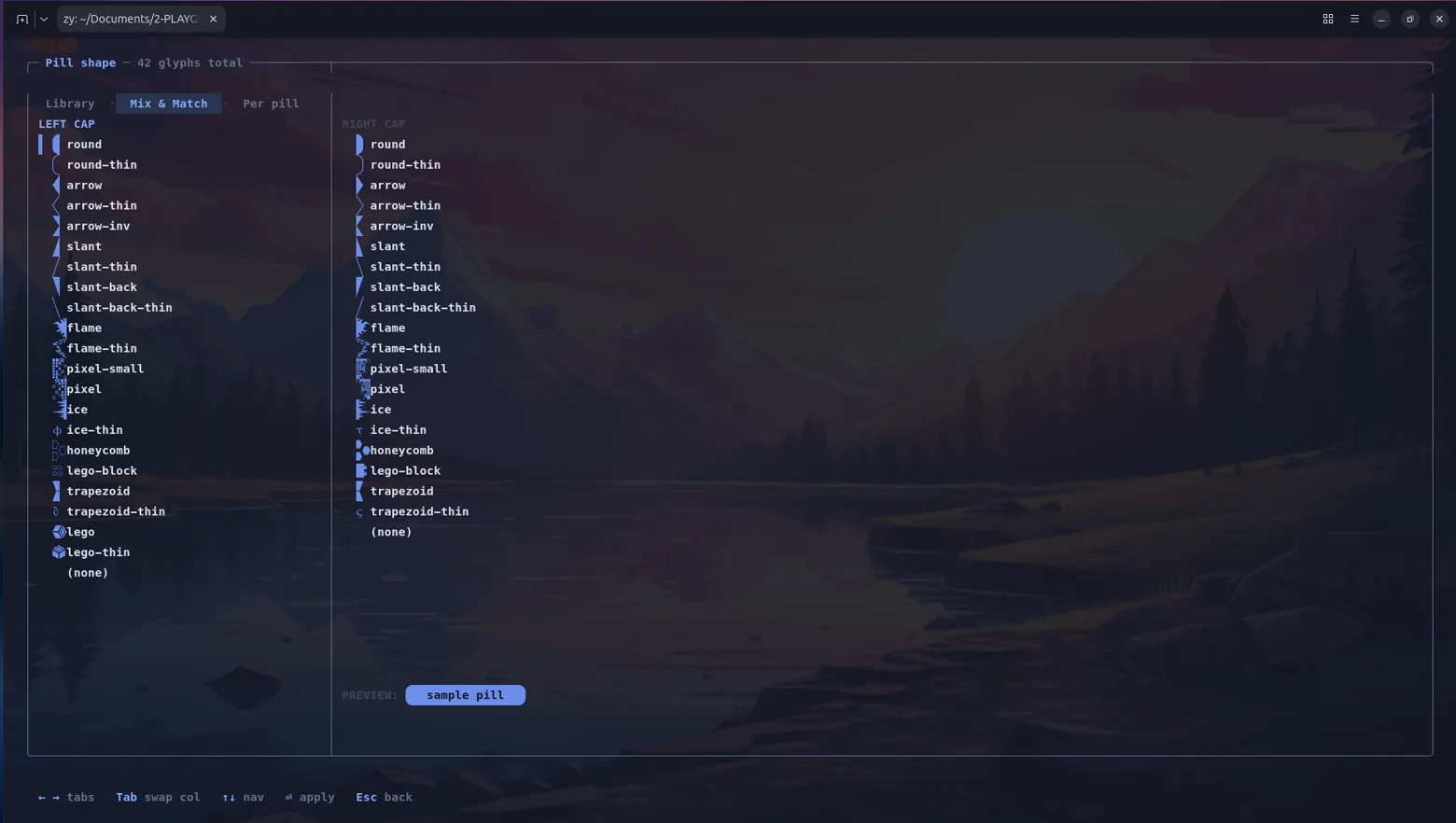
Task: Pick the left cap flame glyph icon
Action: coord(60,328)
